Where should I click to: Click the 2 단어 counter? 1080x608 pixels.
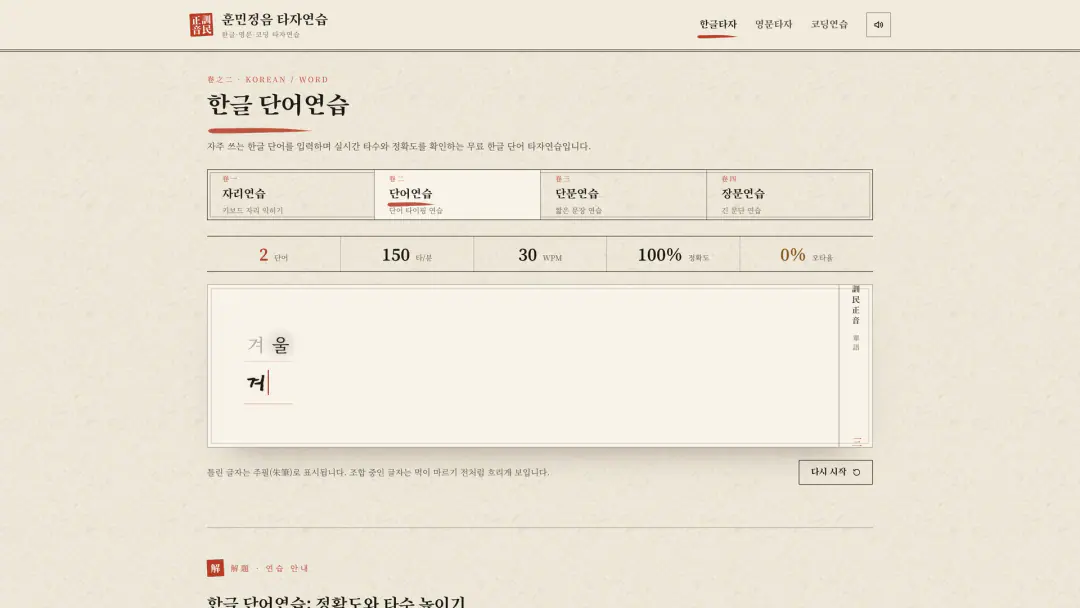pyautogui.click(x=273, y=255)
